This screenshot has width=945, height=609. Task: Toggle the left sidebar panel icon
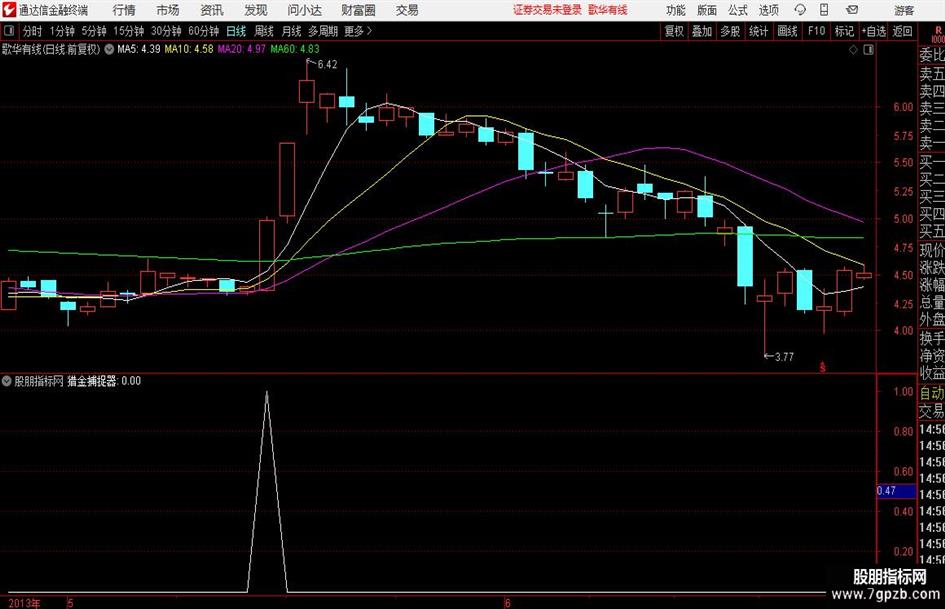point(8,31)
